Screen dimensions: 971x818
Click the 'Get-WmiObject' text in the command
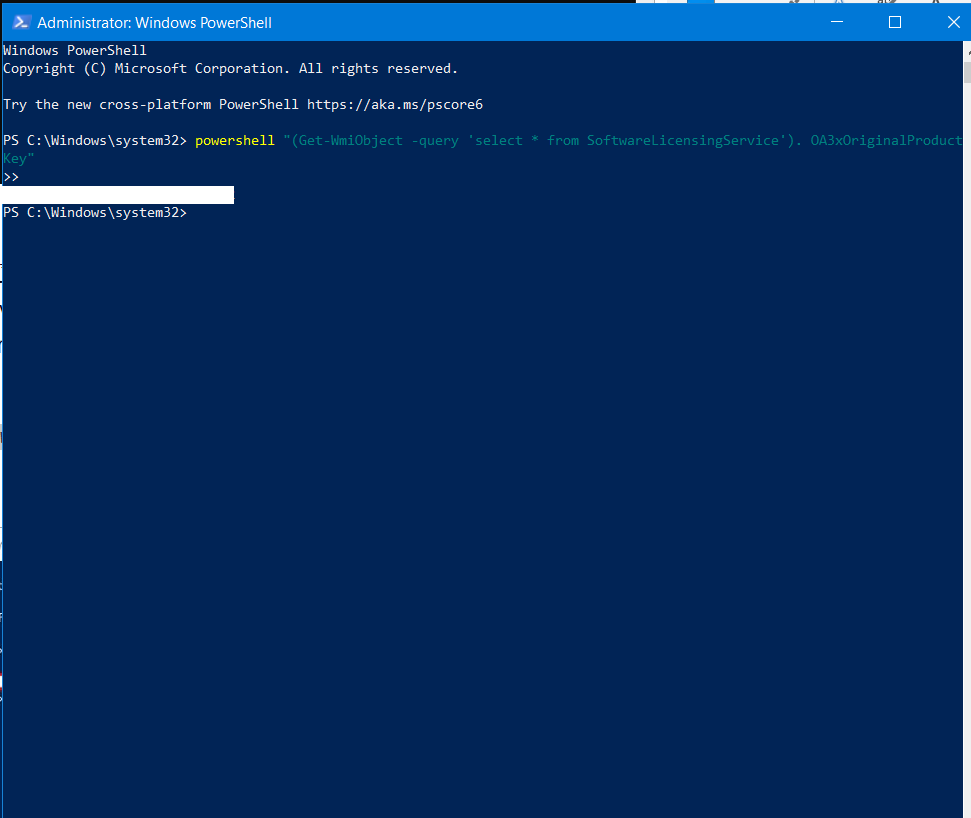coord(351,141)
